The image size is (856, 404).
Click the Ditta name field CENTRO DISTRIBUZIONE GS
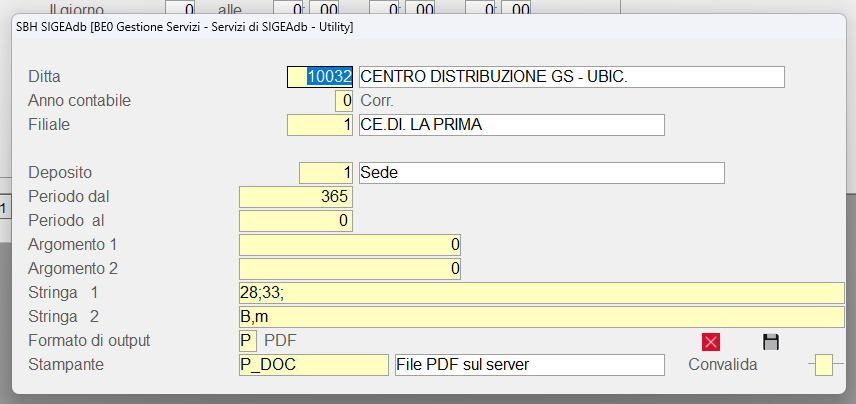click(x=571, y=77)
